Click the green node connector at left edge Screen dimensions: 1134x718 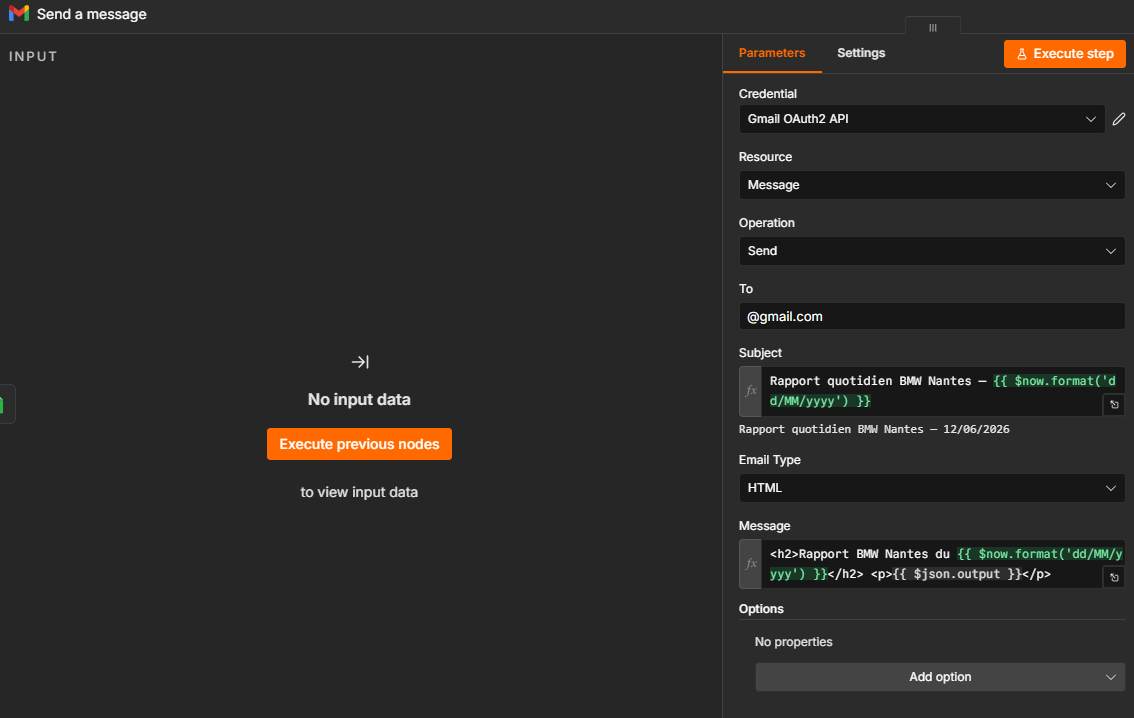pos(6,404)
